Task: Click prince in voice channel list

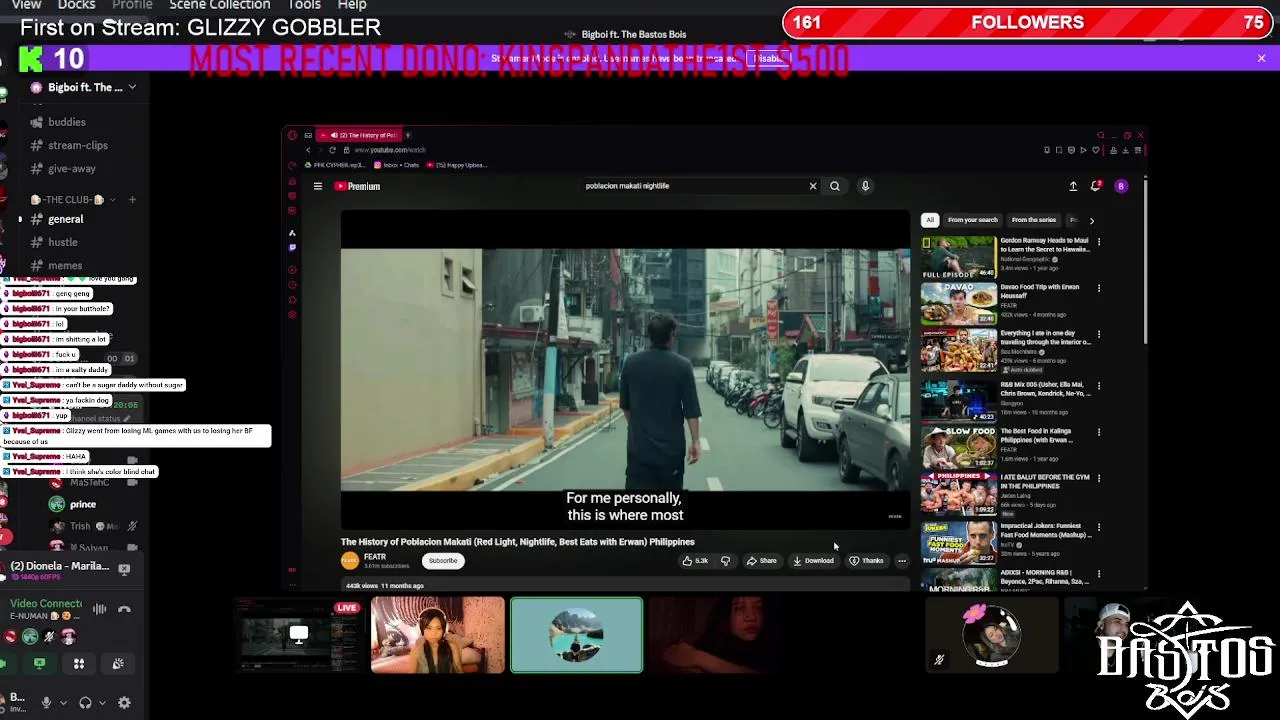Action: click(x=83, y=504)
